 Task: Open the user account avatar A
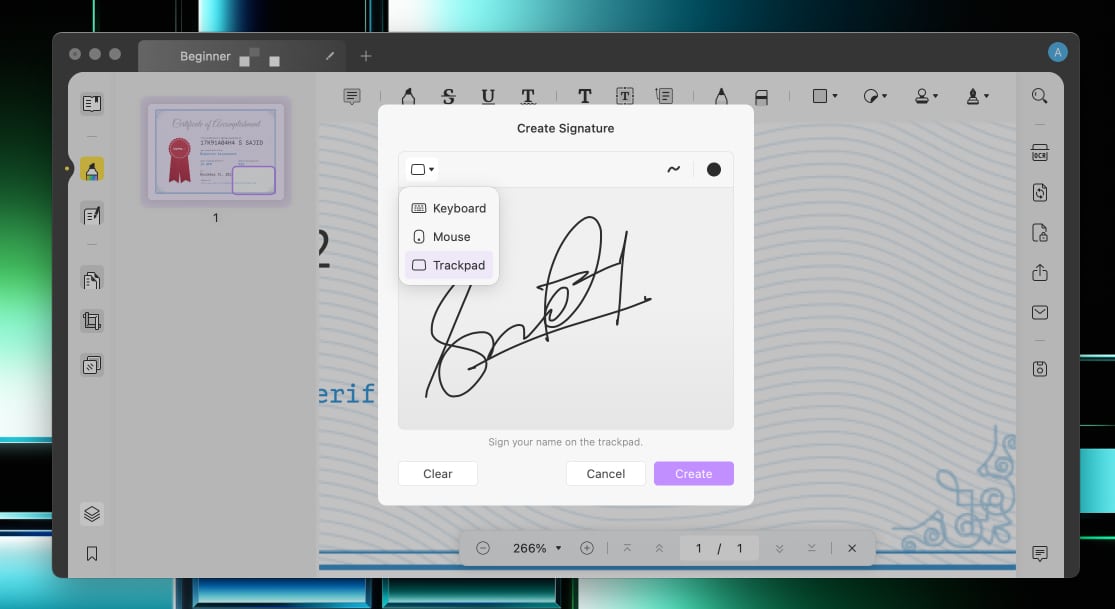(1057, 52)
